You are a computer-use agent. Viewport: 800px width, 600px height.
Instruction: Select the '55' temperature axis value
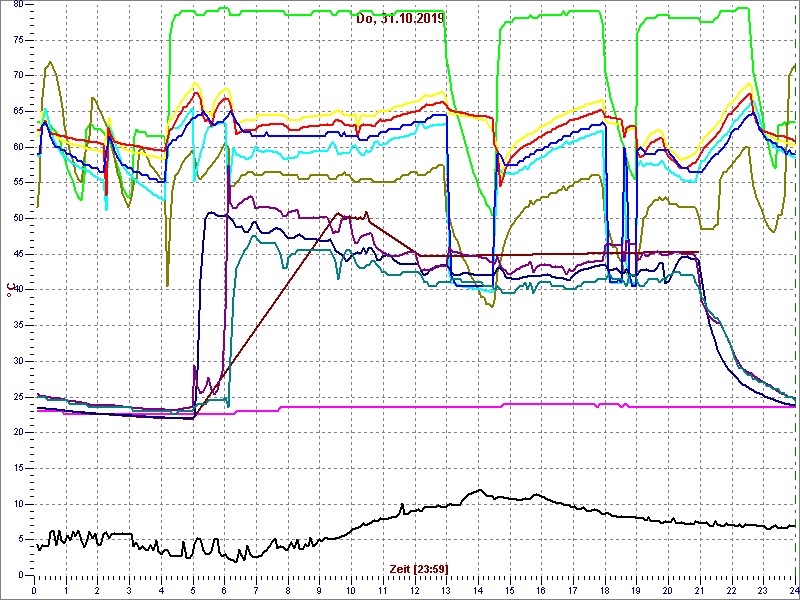coord(19,183)
